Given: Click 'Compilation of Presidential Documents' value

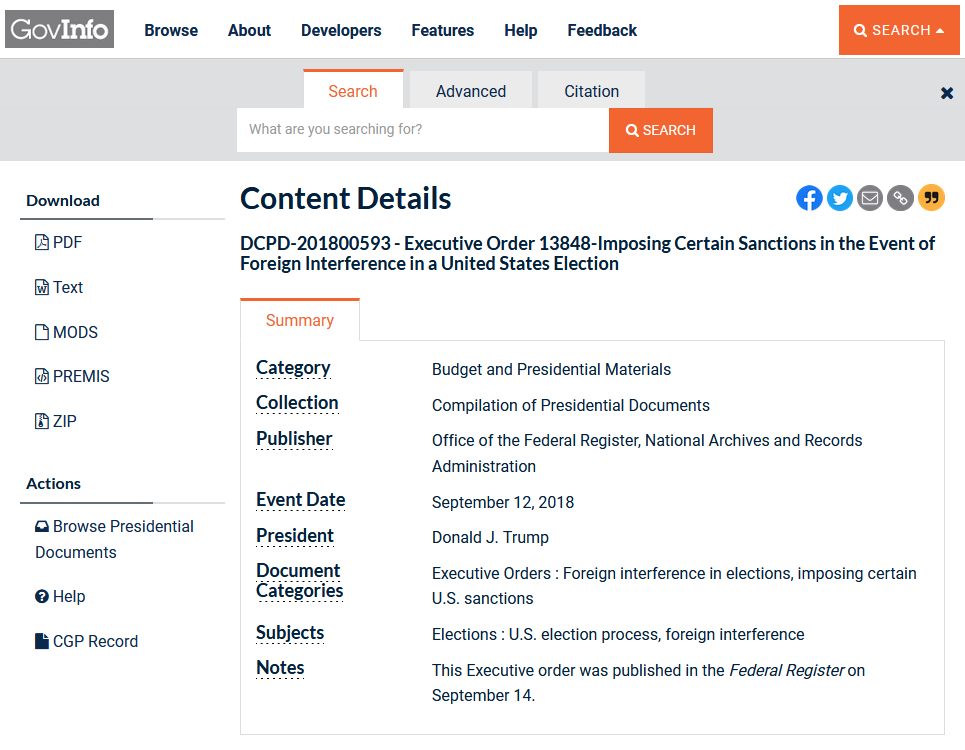Looking at the screenshot, I should click(x=571, y=405).
